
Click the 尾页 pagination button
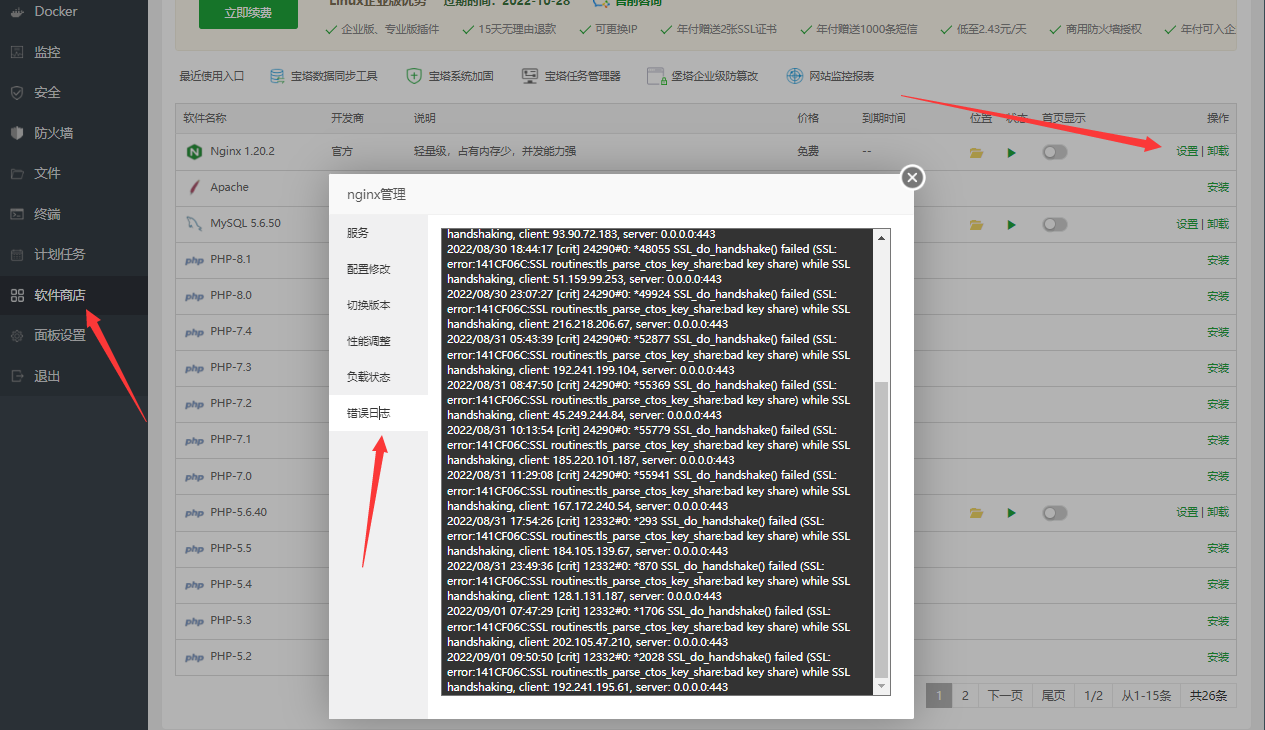tap(1054, 695)
